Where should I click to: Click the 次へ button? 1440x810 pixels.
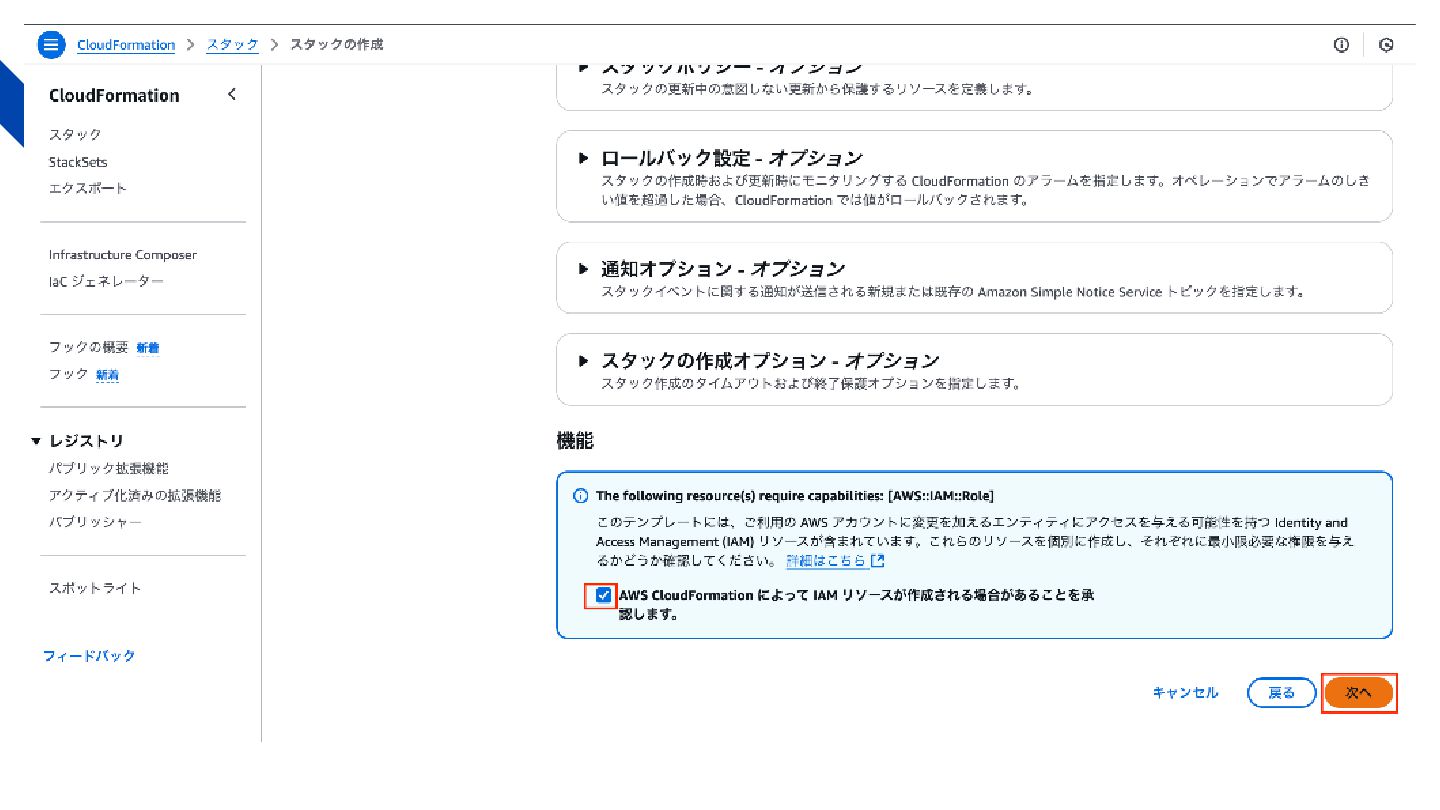pyautogui.click(x=1359, y=693)
